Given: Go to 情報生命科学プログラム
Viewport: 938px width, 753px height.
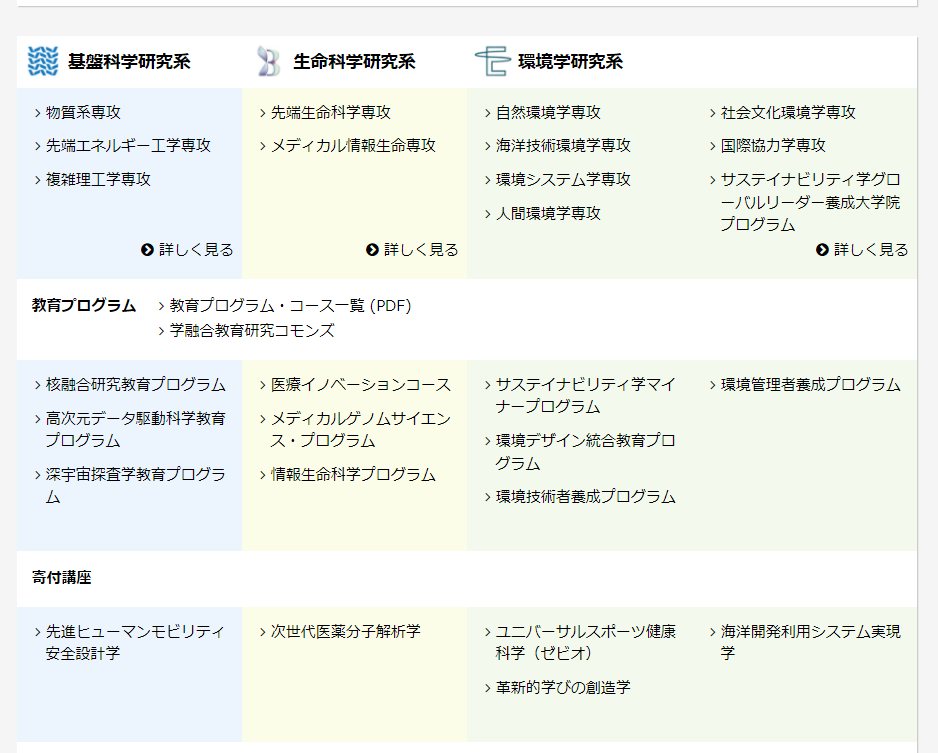Looking at the screenshot, I should coord(353,475).
